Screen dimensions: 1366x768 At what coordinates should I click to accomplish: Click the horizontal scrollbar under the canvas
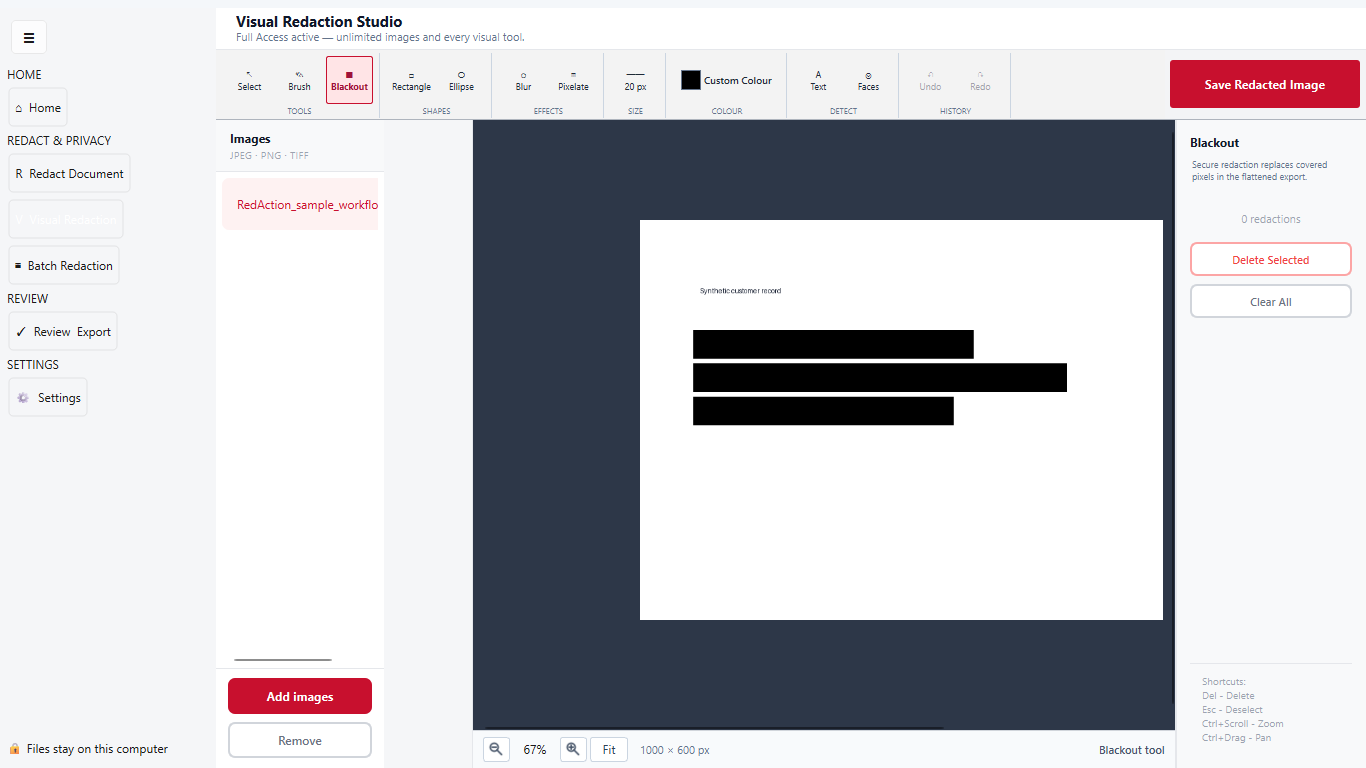[714, 728]
